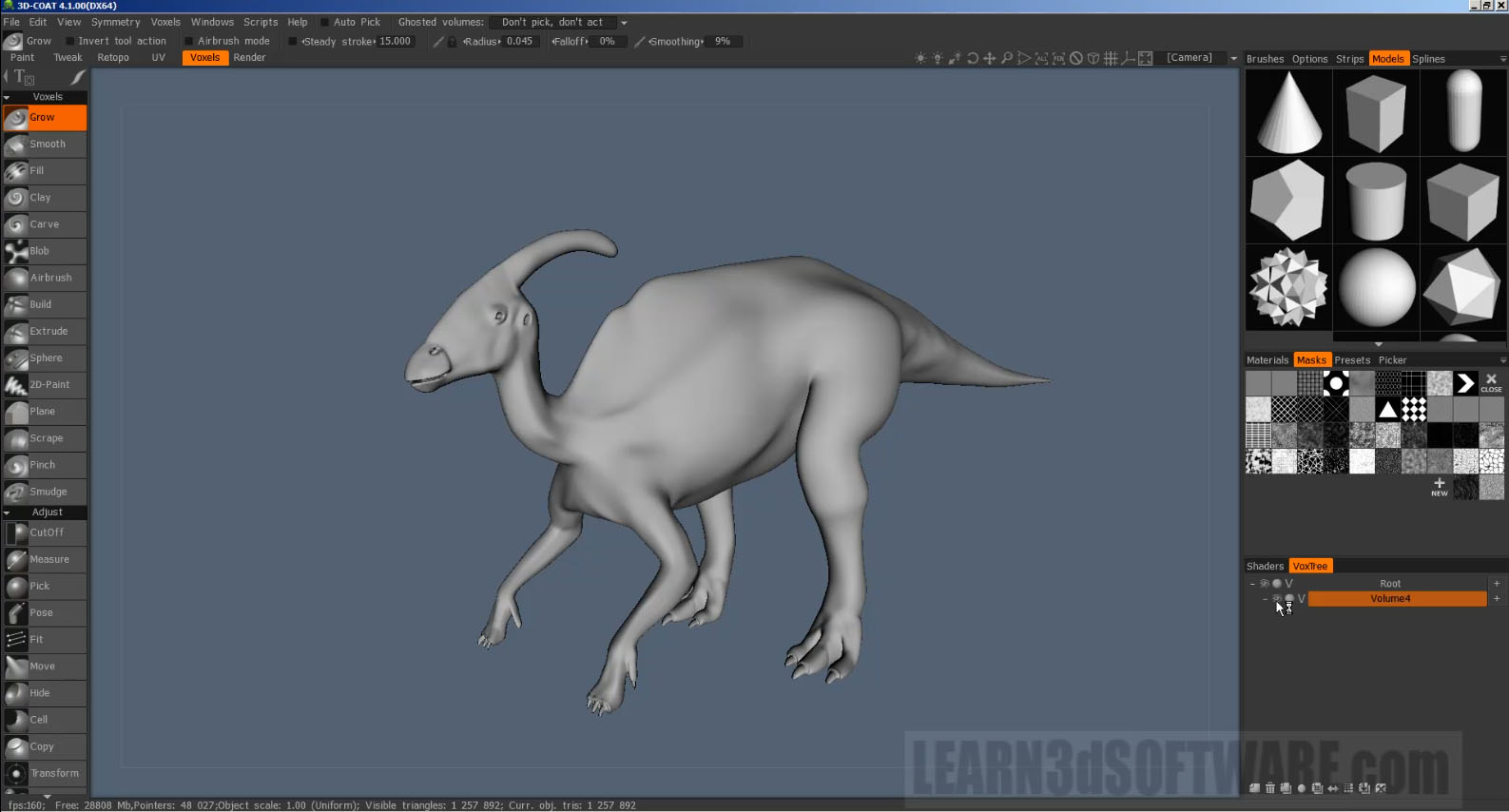Viewport: 1509px width, 812px height.
Task: Select the Pose tool
Action: (45, 613)
